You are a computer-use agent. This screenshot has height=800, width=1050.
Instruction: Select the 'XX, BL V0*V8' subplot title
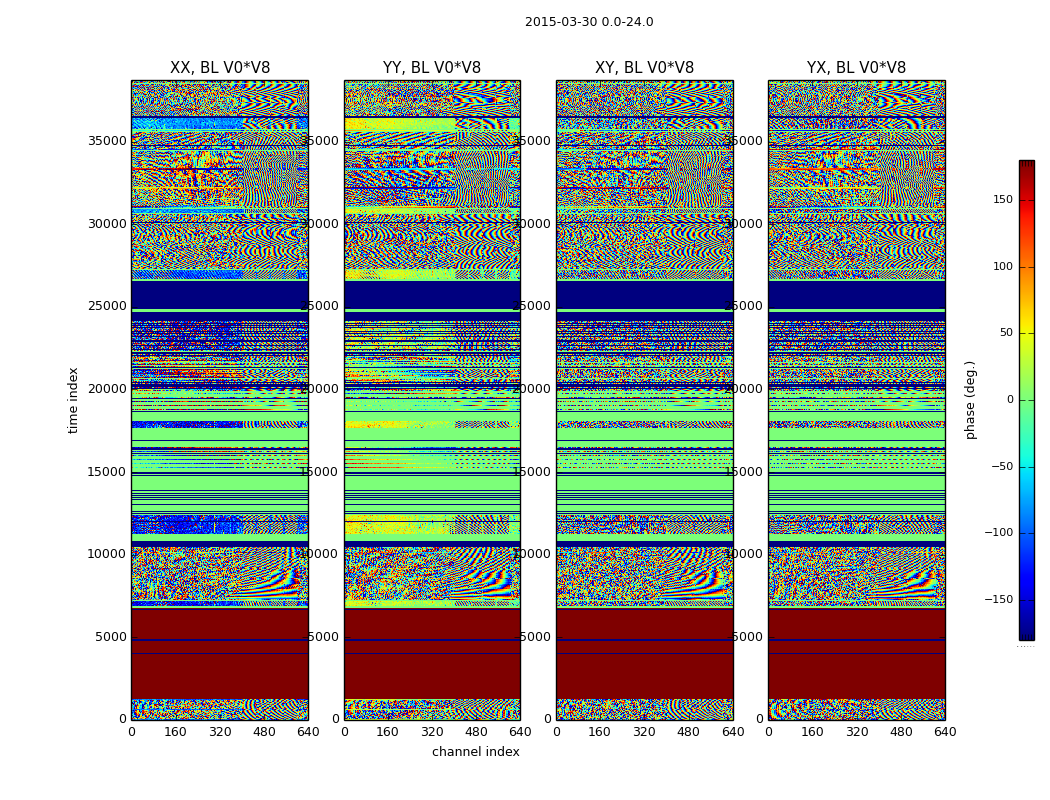tap(220, 68)
